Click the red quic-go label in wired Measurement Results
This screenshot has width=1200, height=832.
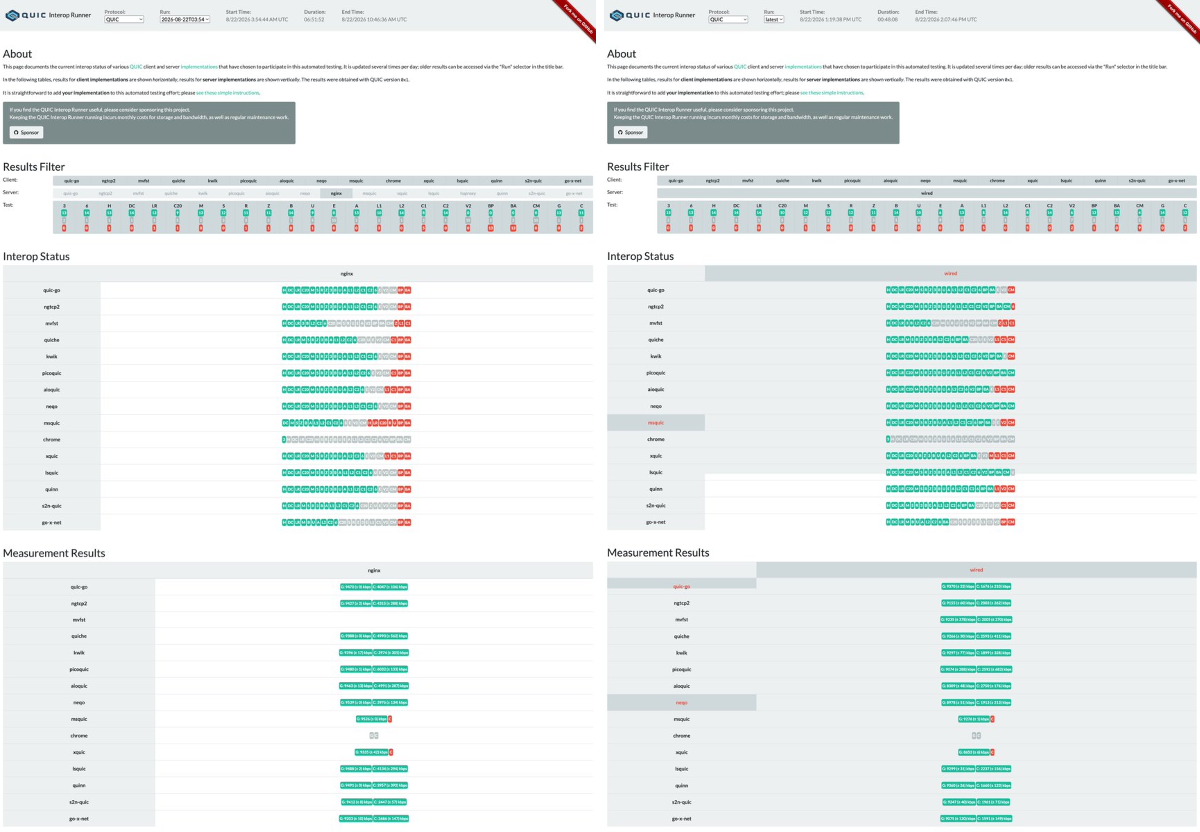point(681,587)
